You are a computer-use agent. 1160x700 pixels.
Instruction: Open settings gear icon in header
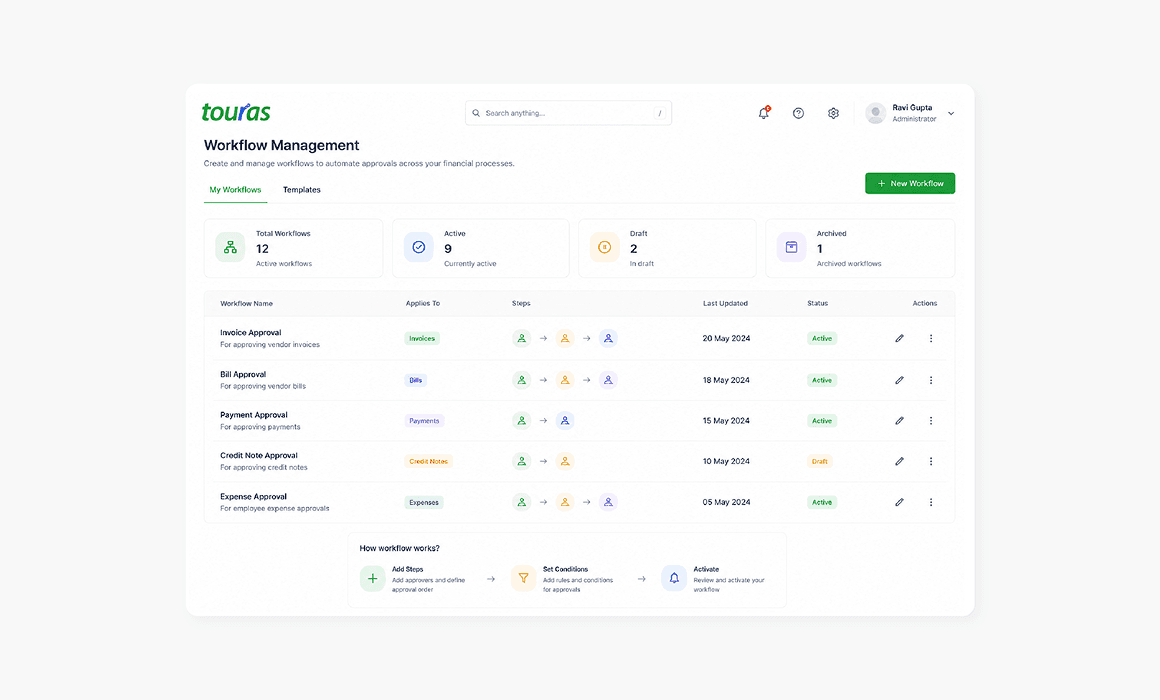tap(833, 113)
